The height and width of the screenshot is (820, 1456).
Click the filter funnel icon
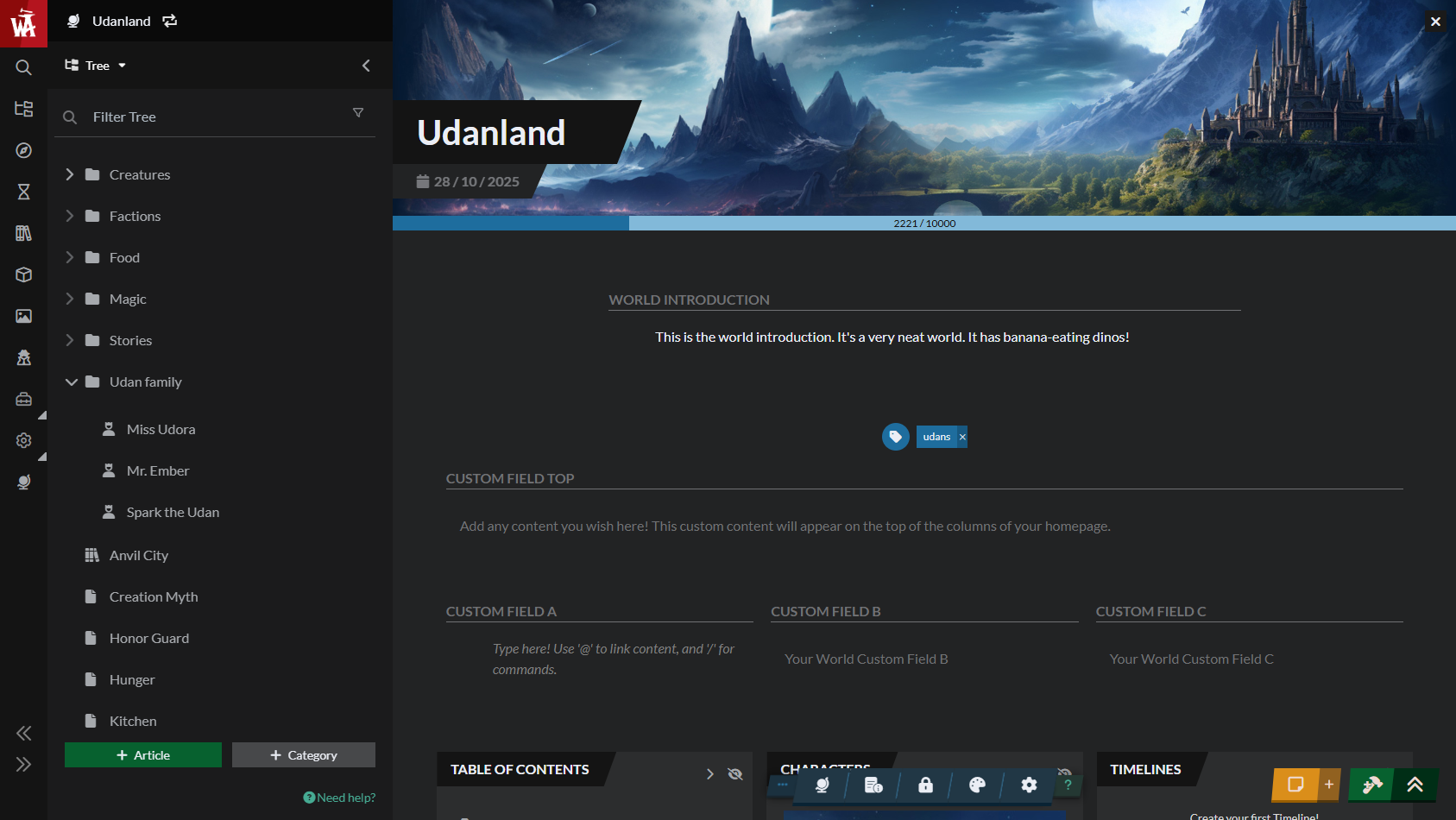pos(358,113)
